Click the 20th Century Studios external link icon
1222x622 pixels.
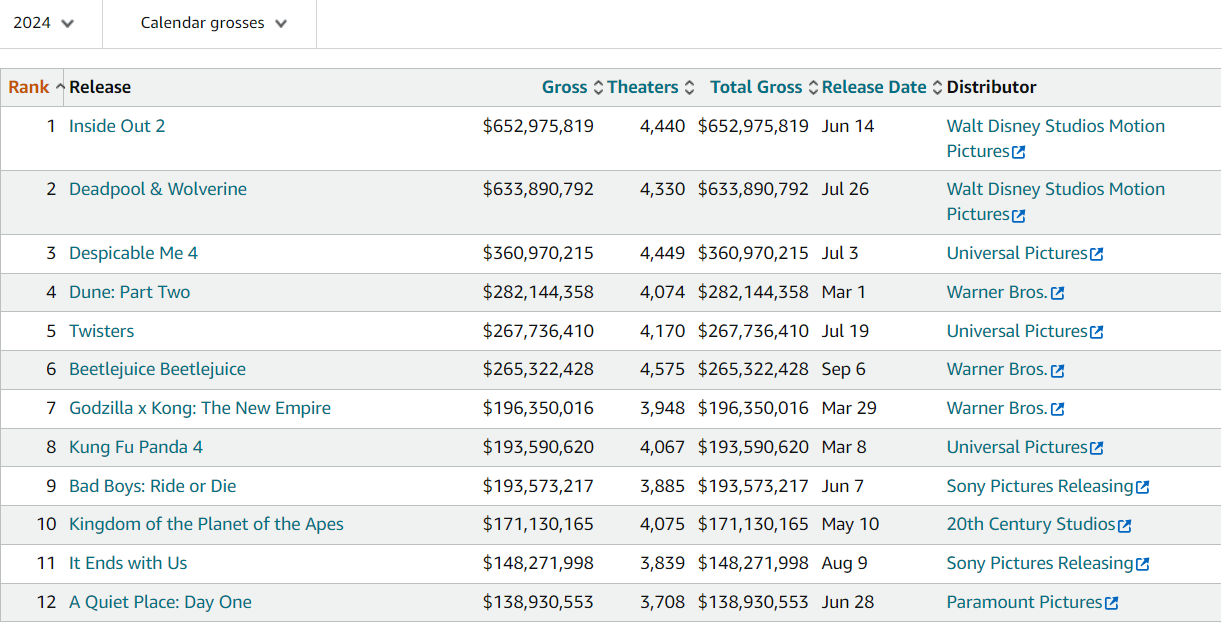coord(1125,525)
